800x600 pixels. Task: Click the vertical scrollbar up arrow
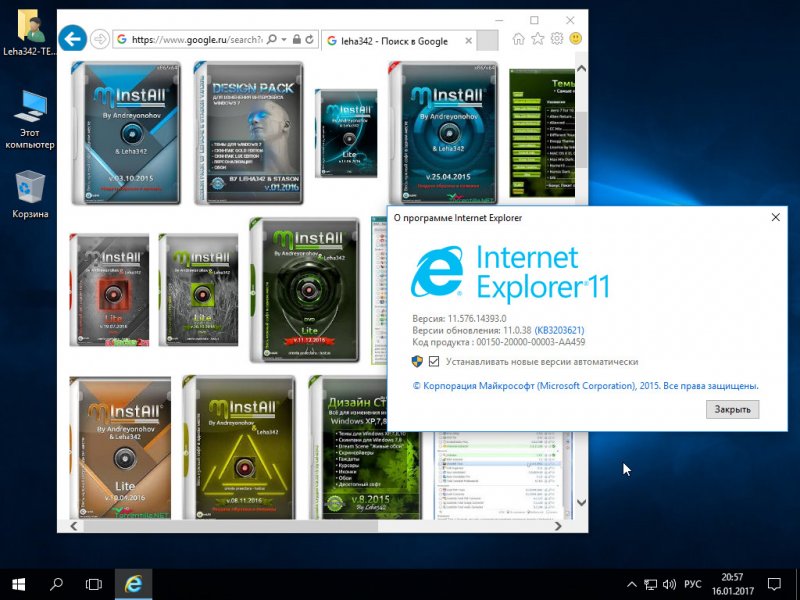581,68
